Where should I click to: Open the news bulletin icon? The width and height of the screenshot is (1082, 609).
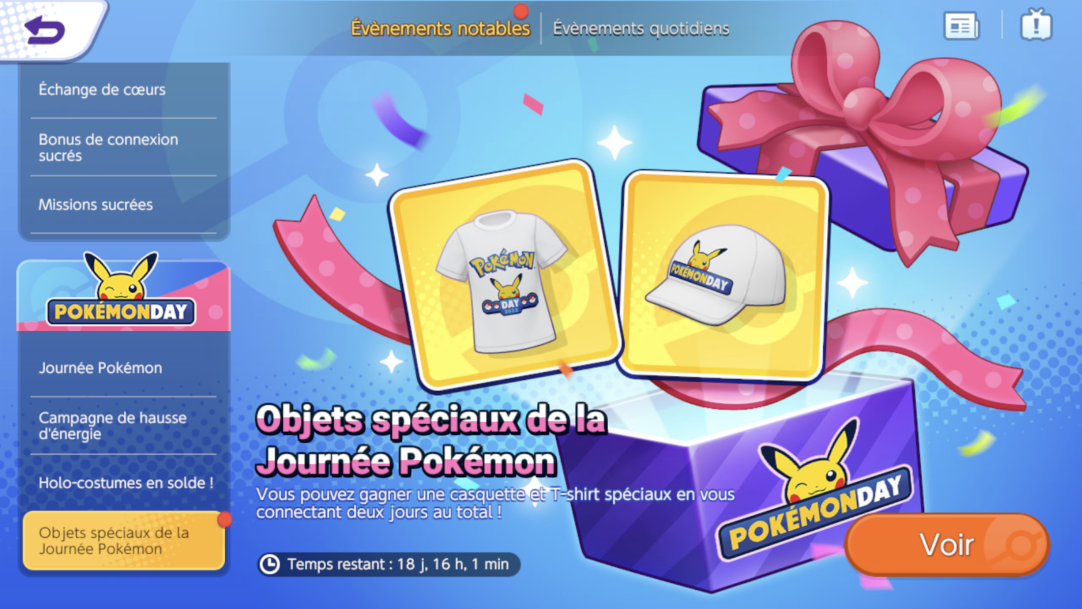click(961, 26)
